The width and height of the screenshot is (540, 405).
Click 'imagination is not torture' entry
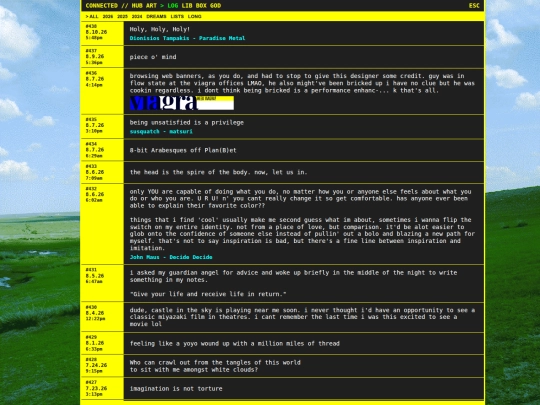[x=176, y=388]
